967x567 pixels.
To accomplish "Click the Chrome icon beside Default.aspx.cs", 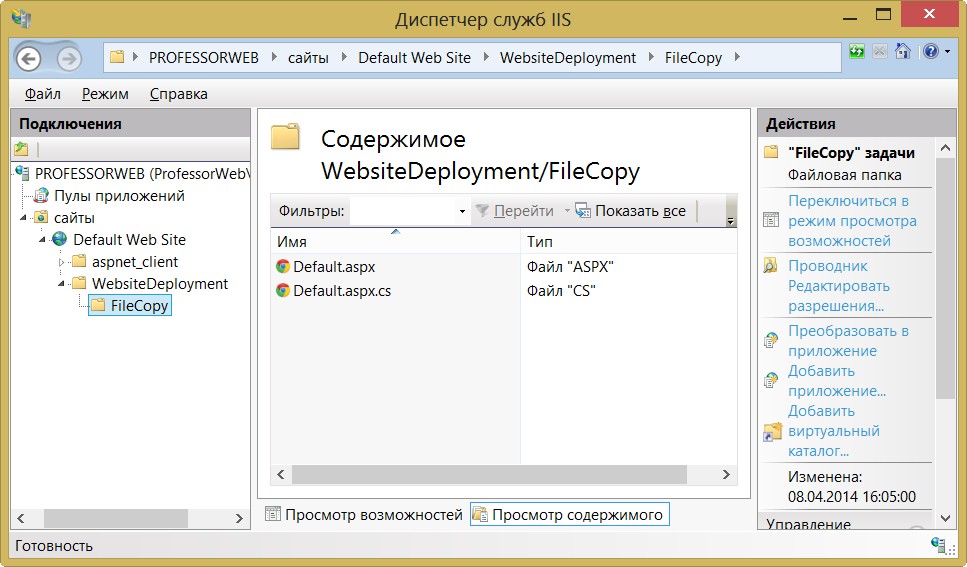I will pyautogui.click(x=283, y=291).
